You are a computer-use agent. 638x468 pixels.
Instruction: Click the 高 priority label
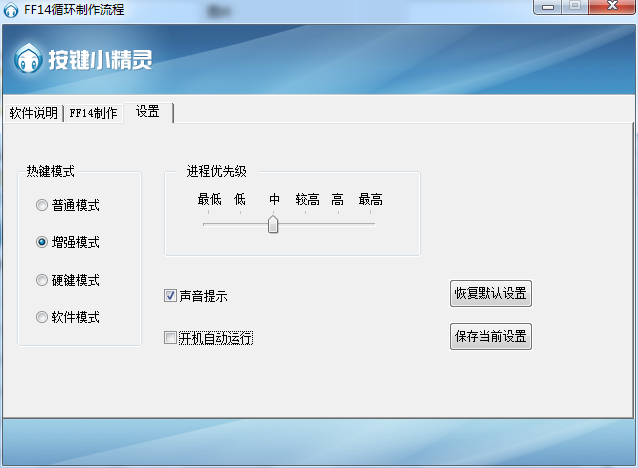point(337,199)
